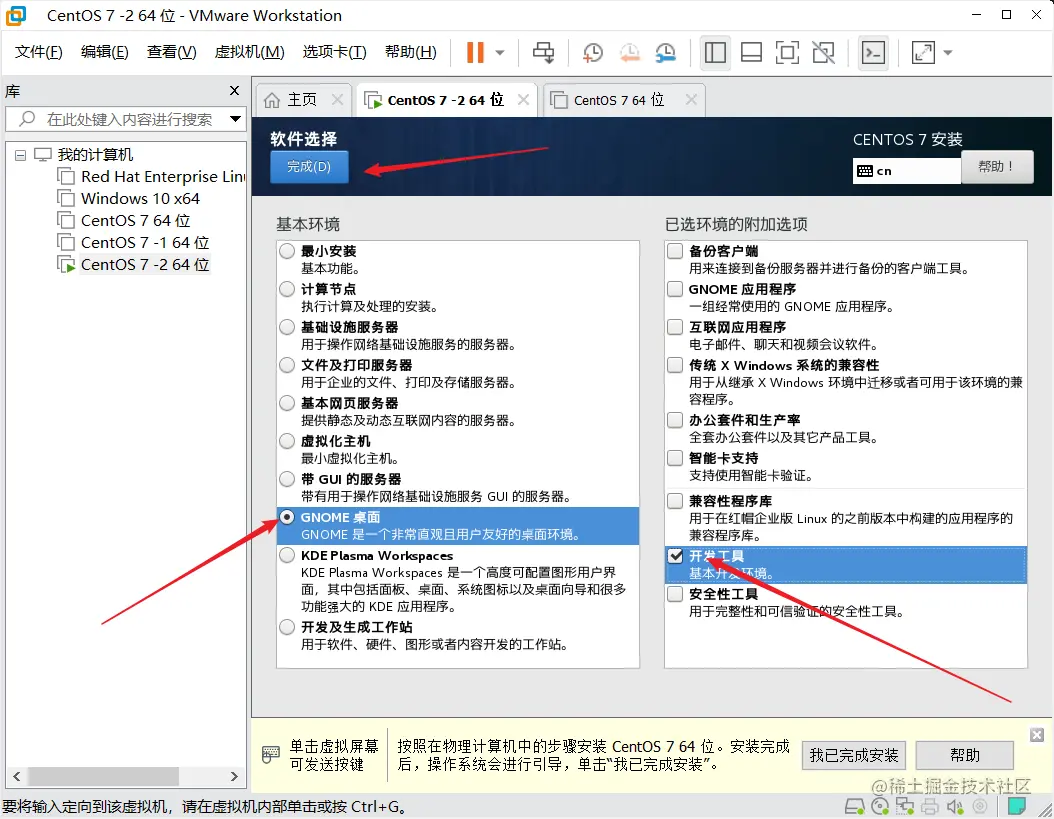Open the library search dropdown arrow
Screen dimensions: 1054x819
tap(235, 119)
